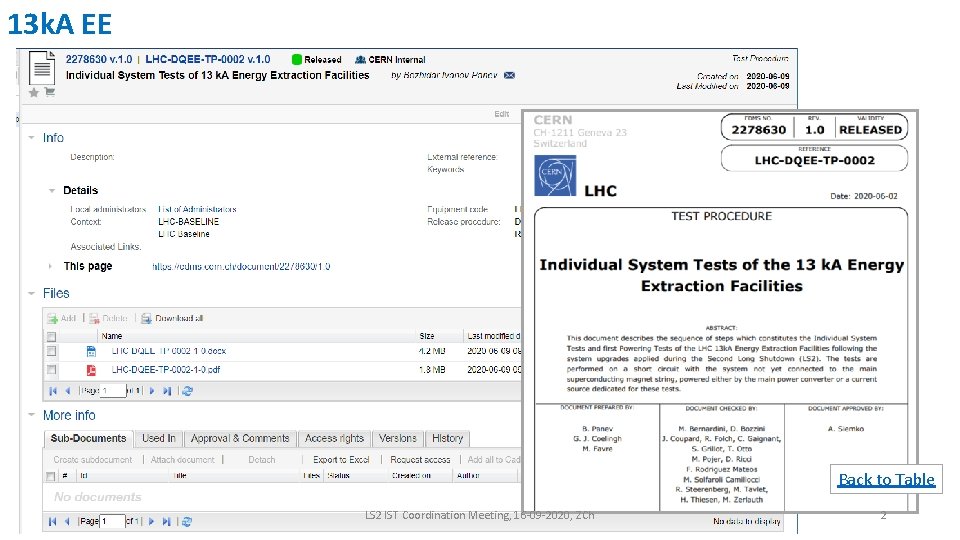The height and width of the screenshot is (540, 960).
Task: Click the Detach button
Action: pos(261,460)
